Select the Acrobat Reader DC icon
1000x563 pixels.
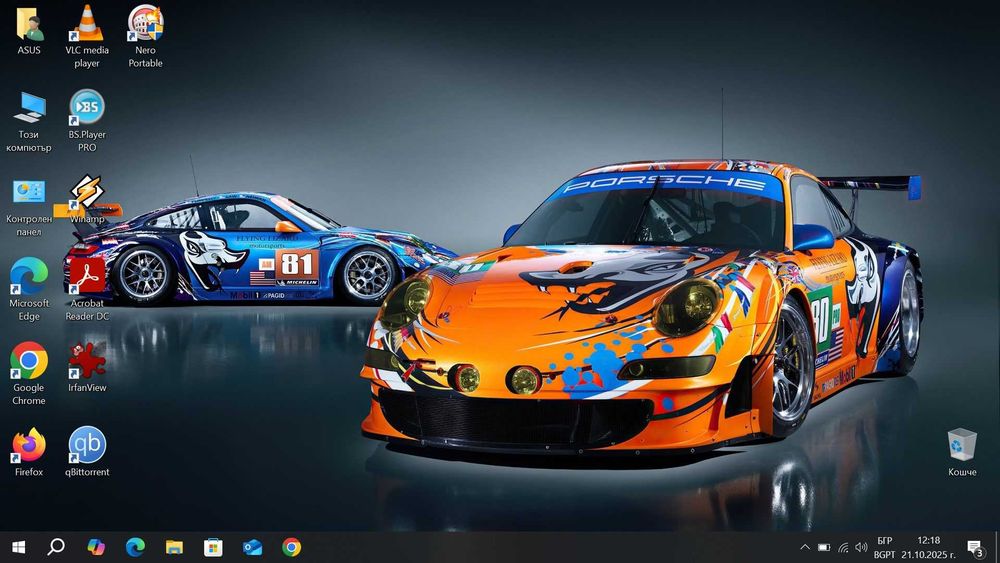pos(87,275)
